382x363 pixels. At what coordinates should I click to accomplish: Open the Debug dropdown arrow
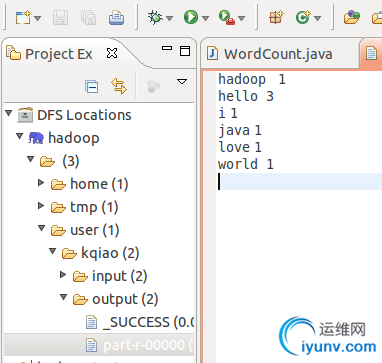pos(170,18)
